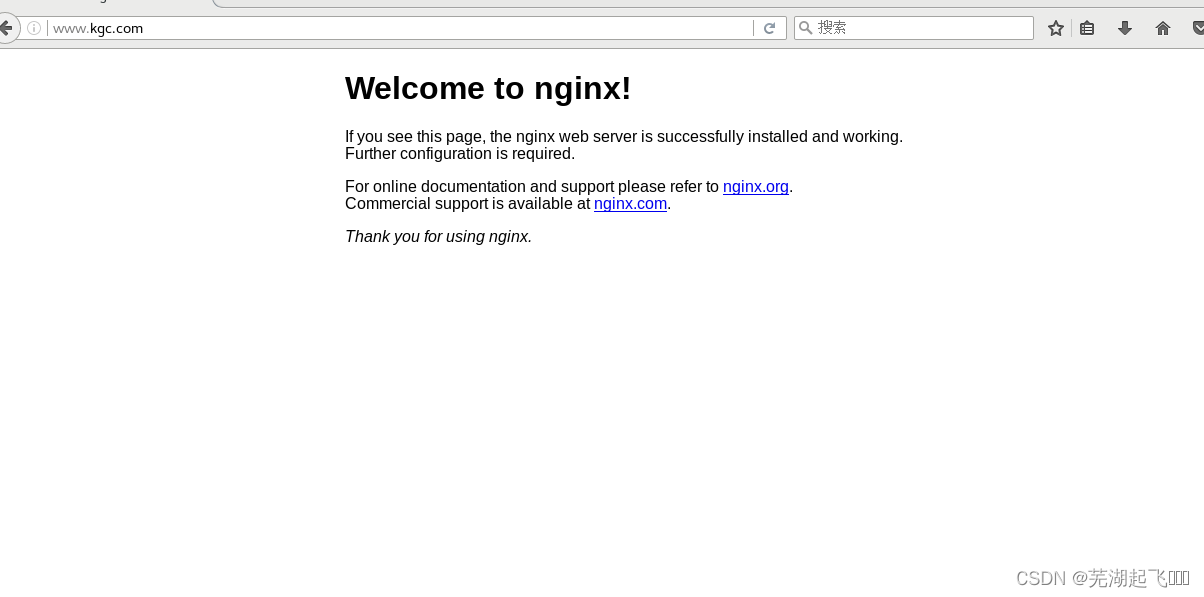Open site information icon beside the URL
Viewport: 1204px width, 597px height.
[34, 28]
